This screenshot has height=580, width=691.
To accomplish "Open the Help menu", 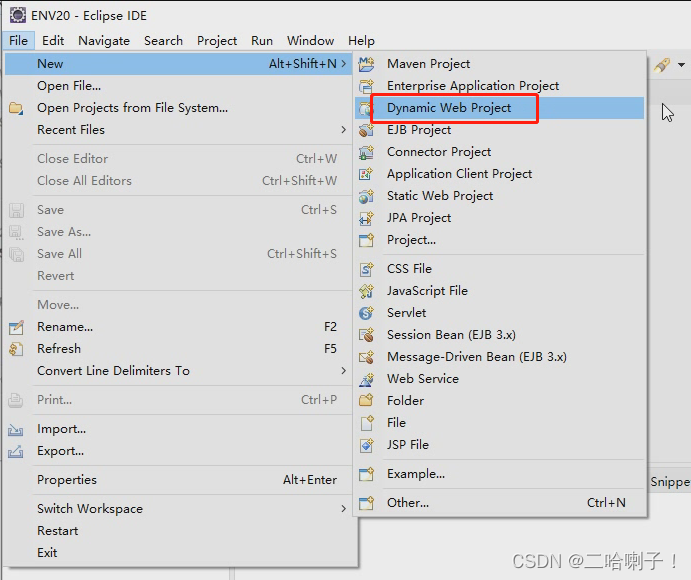I will [x=361, y=41].
